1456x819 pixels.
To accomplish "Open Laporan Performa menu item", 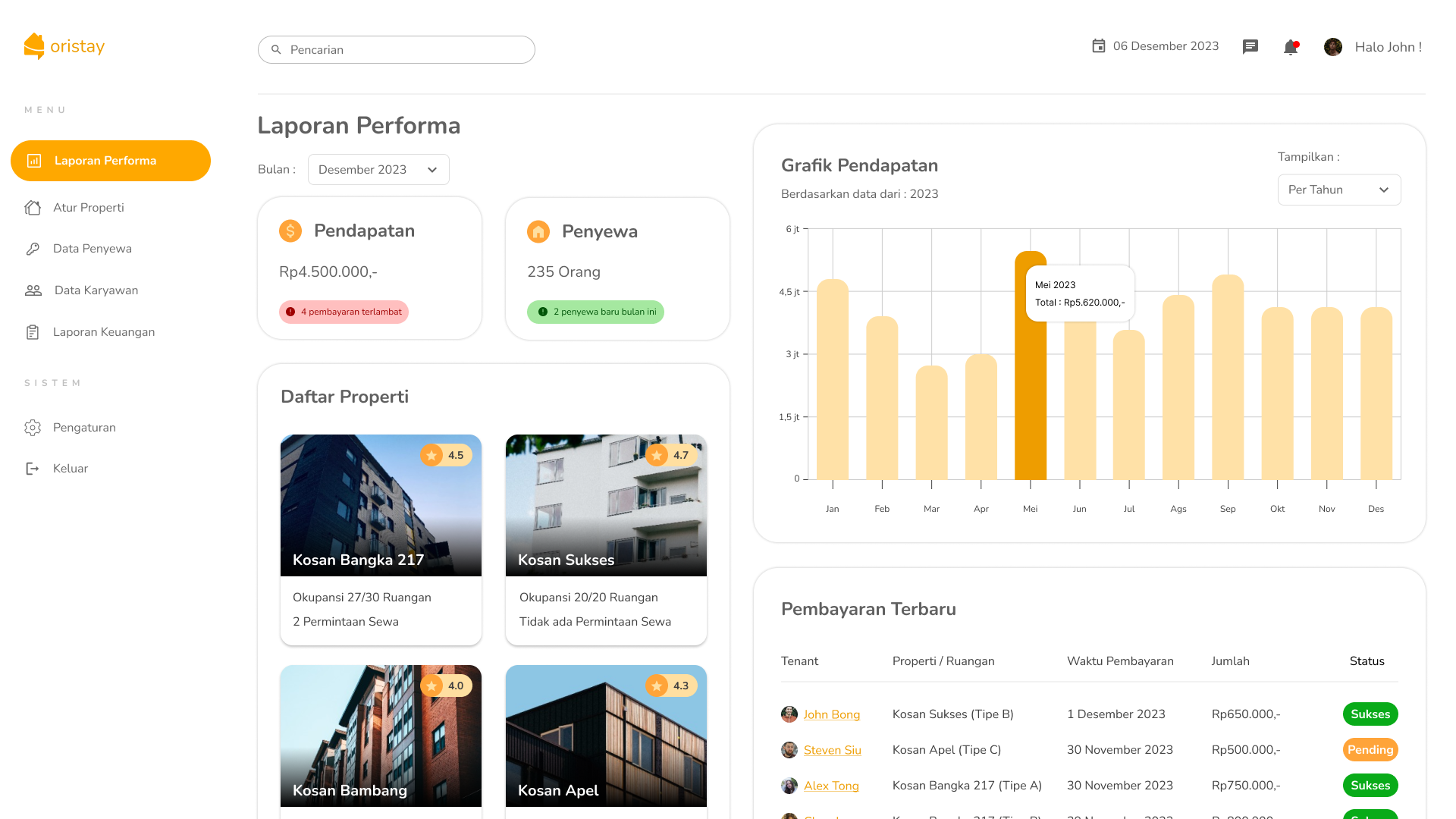I will pyautogui.click(x=111, y=161).
